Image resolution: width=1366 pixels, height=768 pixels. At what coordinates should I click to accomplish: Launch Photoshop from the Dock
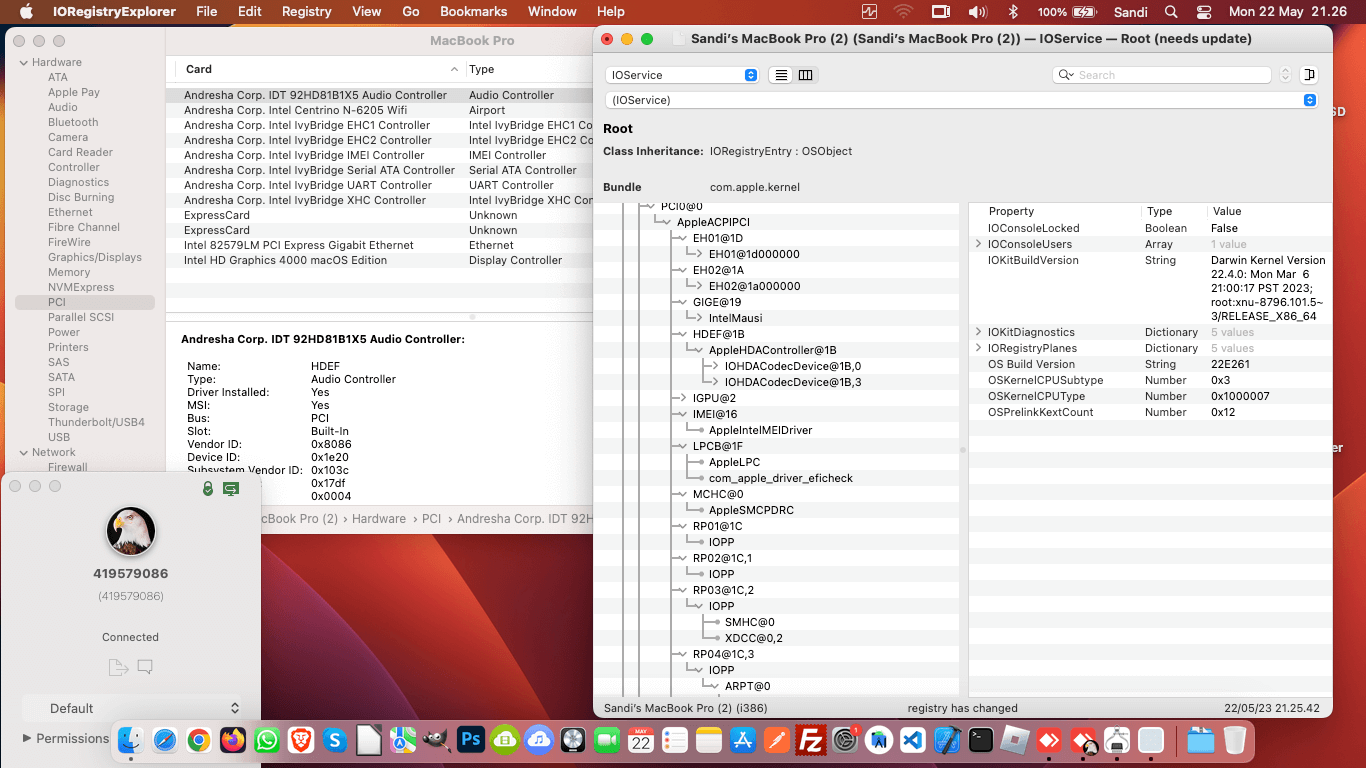click(x=471, y=740)
